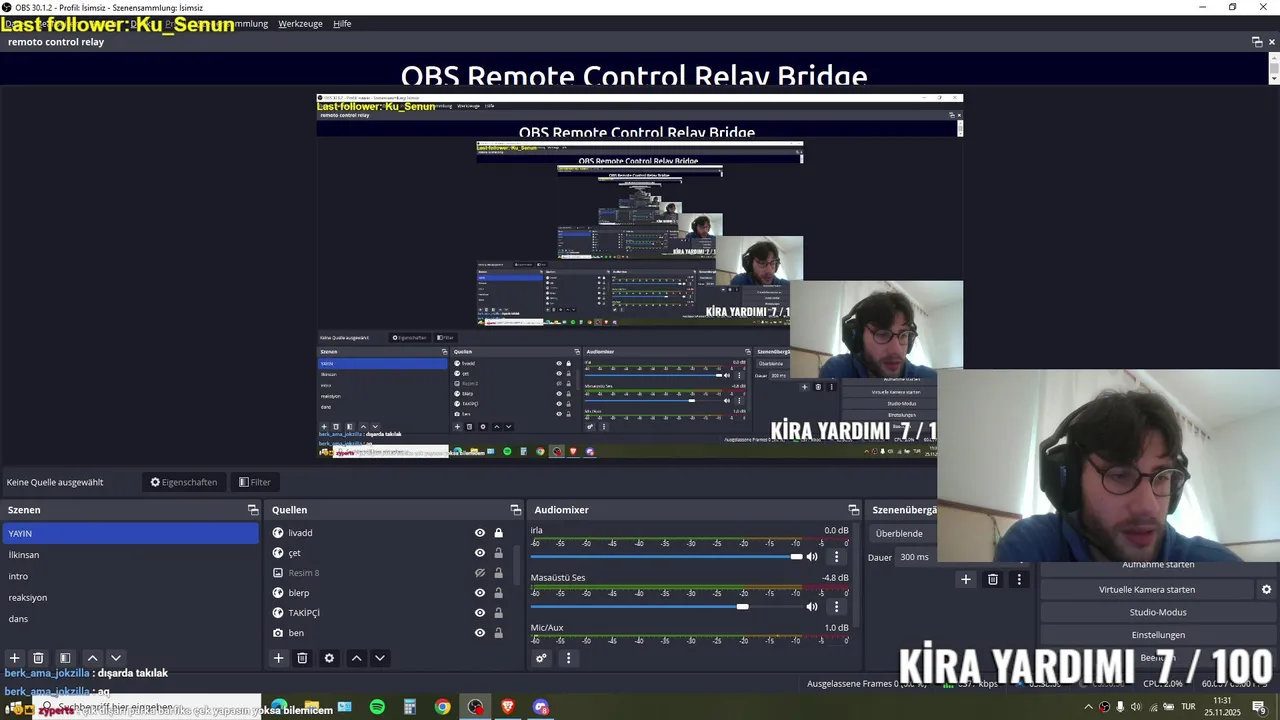Pop out the Quellen dock
This screenshot has width=1280, height=720.
coord(516,510)
